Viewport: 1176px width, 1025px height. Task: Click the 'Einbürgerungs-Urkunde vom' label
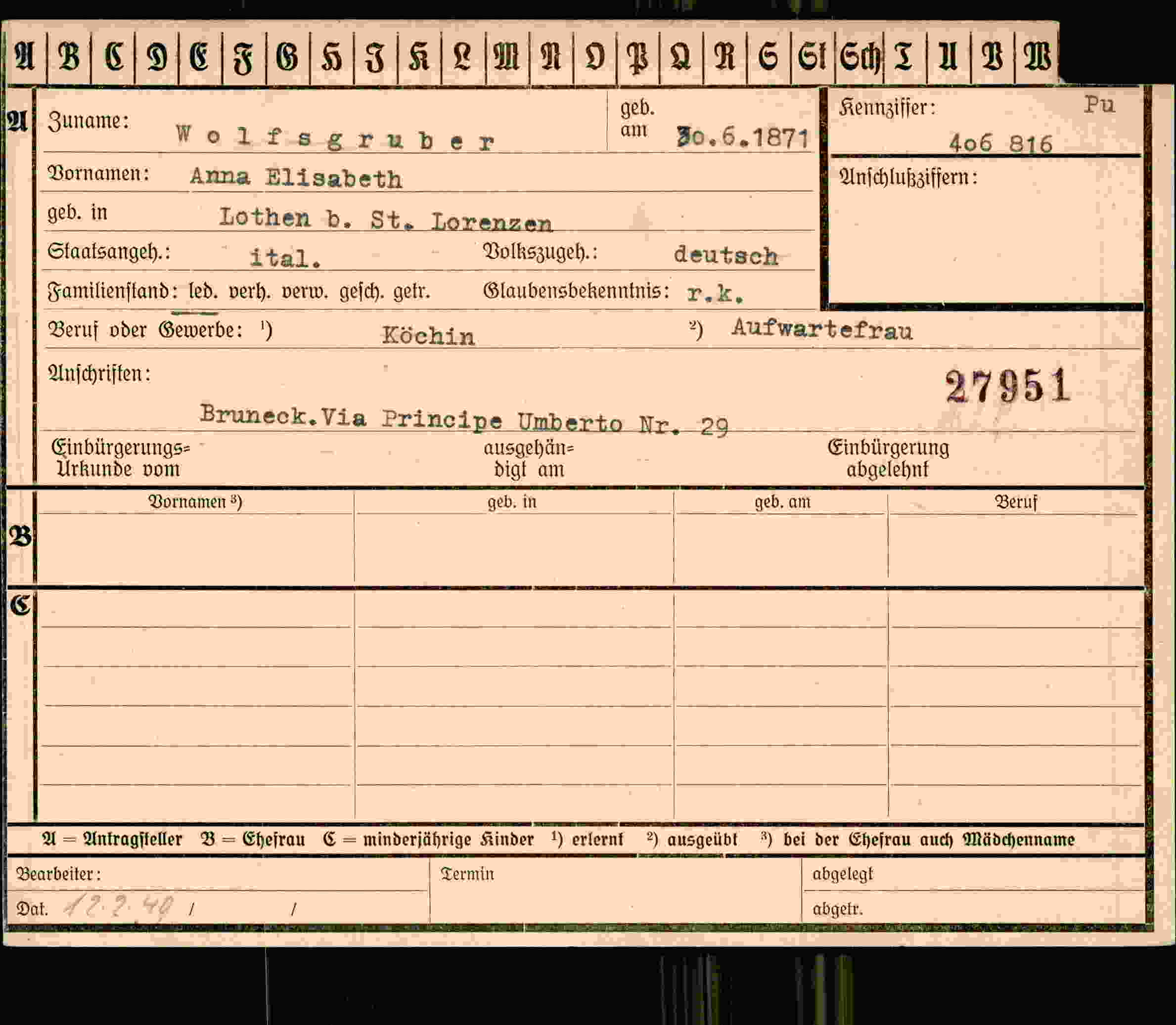(x=120, y=458)
